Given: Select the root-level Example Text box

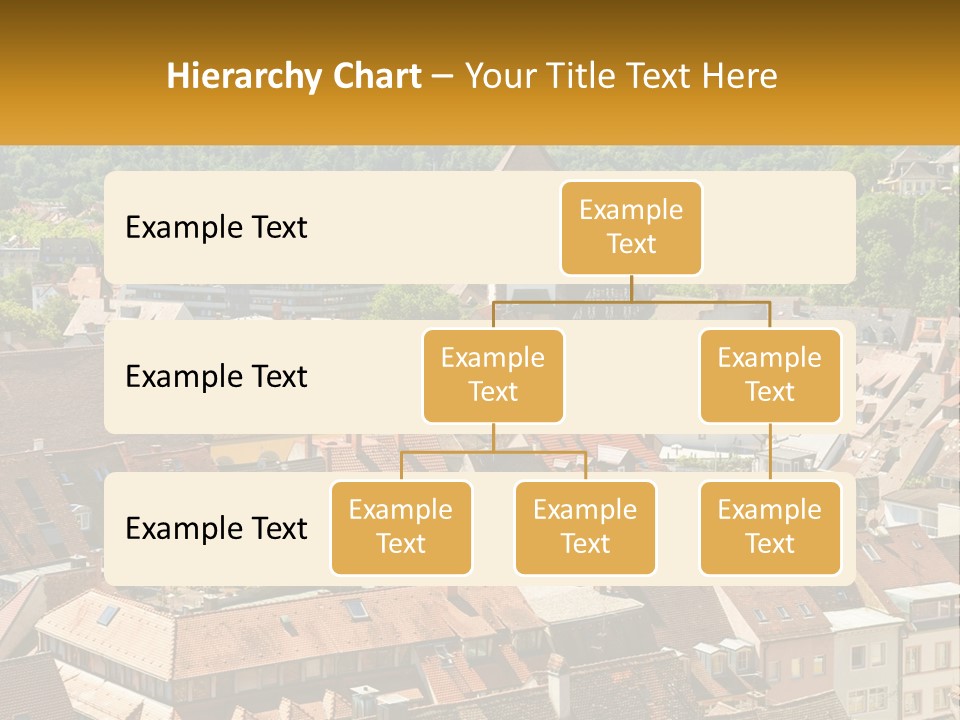Looking at the screenshot, I should (x=631, y=227).
